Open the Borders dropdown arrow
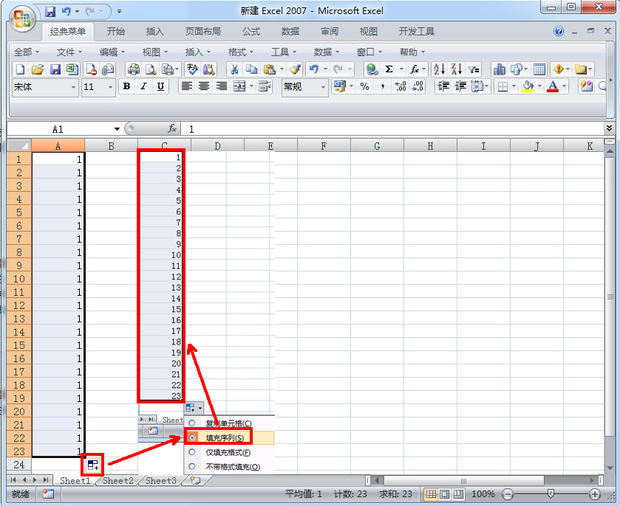The height and width of the screenshot is (506, 620). click(514, 86)
